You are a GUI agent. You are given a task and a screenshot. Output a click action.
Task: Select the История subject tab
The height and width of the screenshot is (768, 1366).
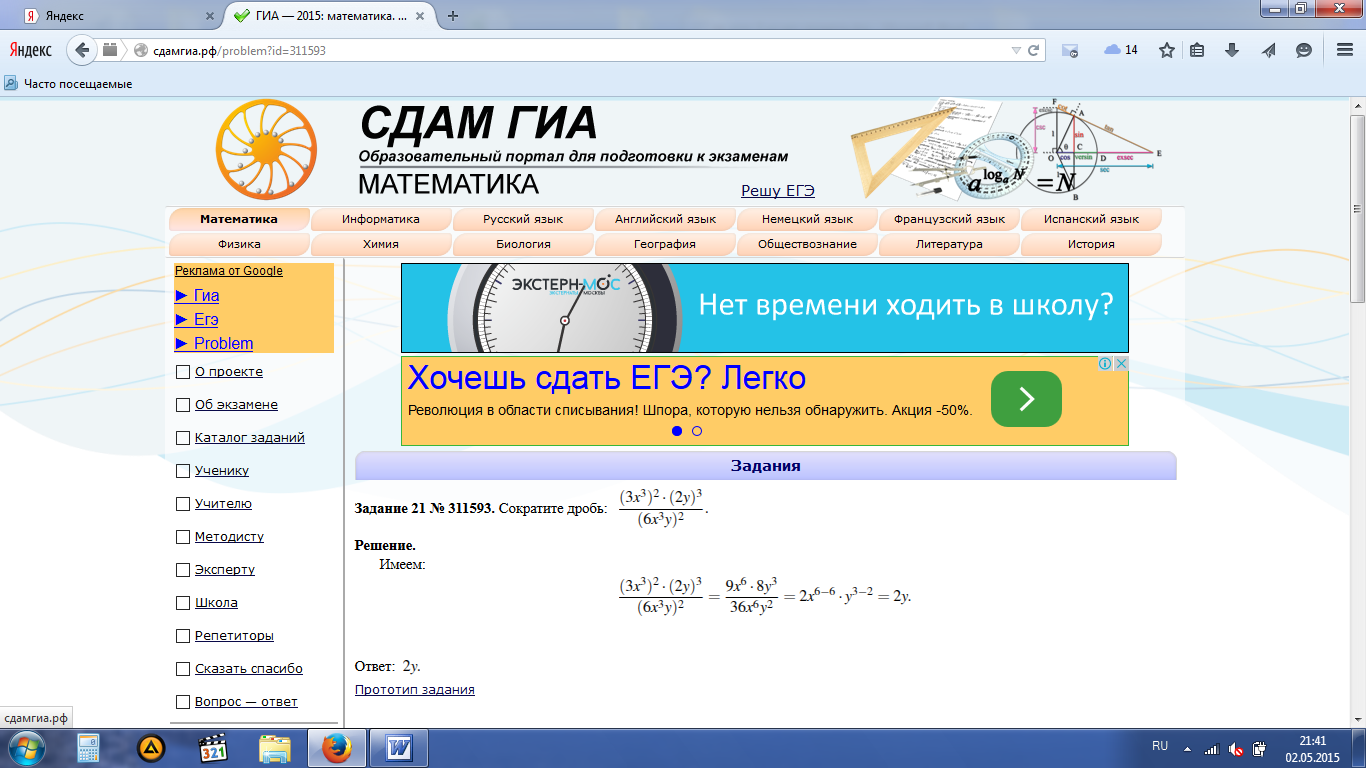[1091, 244]
